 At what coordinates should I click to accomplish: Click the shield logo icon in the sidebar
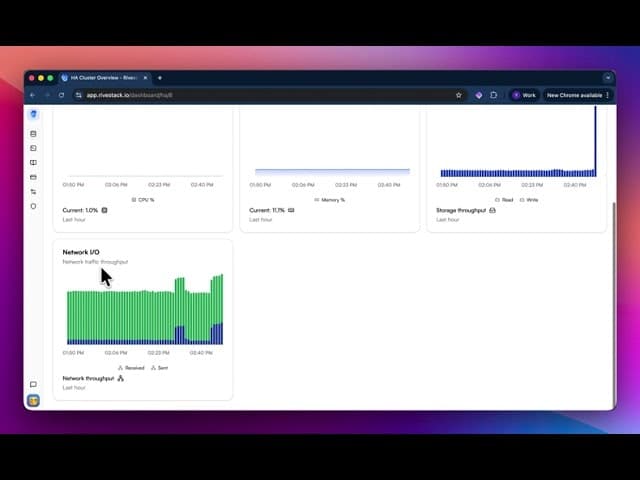click(x=33, y=114)
